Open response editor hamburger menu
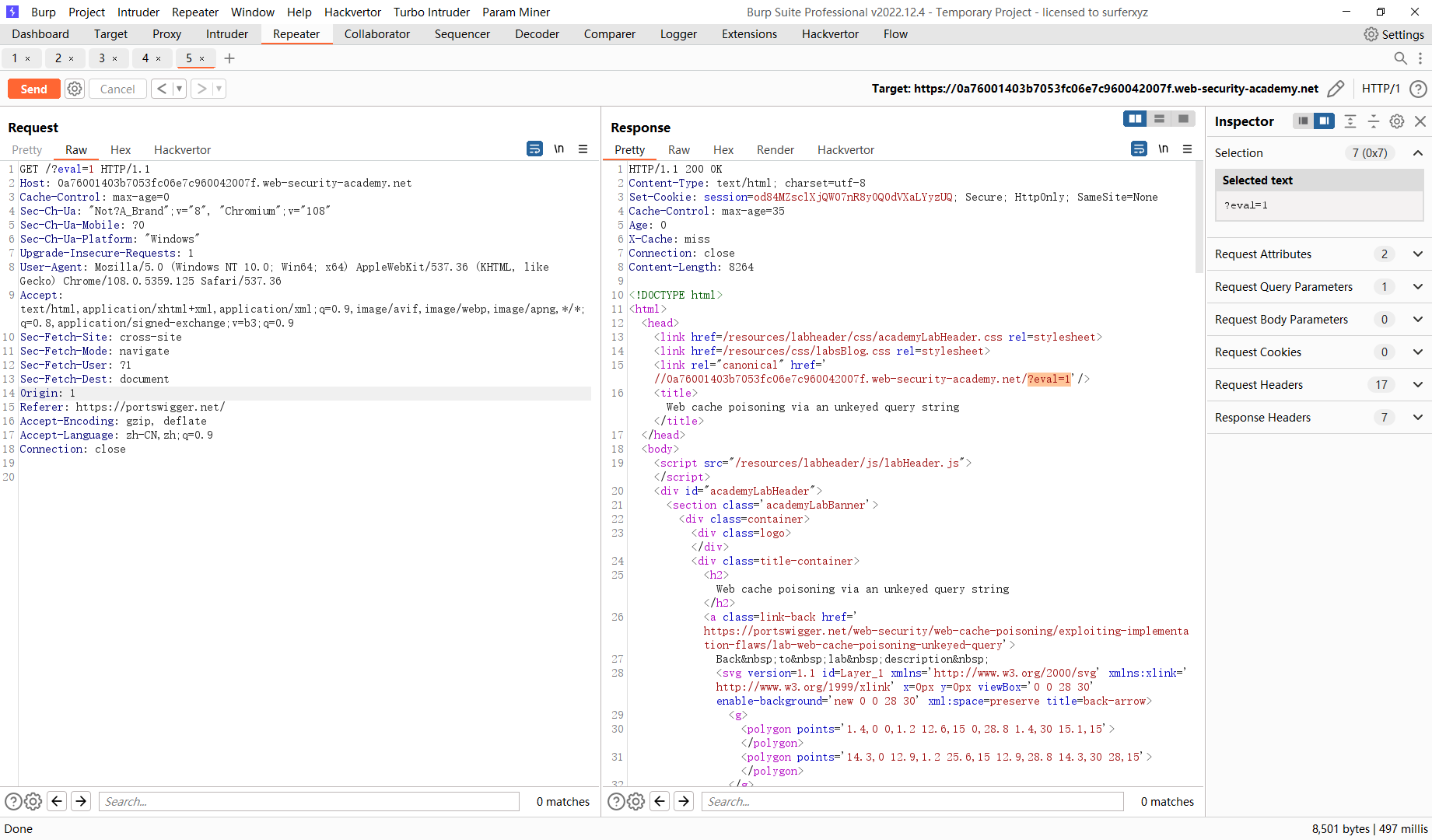 pyautogui.click(x=1187, y=149)
